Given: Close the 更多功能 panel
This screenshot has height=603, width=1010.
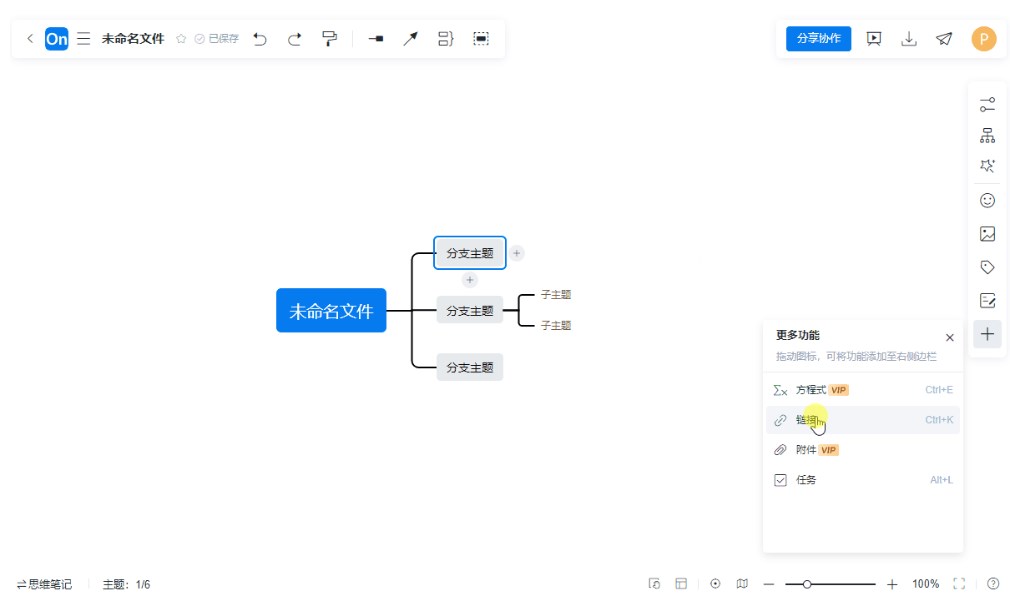Looking at the screenshot, I should (x=949, y=338).
